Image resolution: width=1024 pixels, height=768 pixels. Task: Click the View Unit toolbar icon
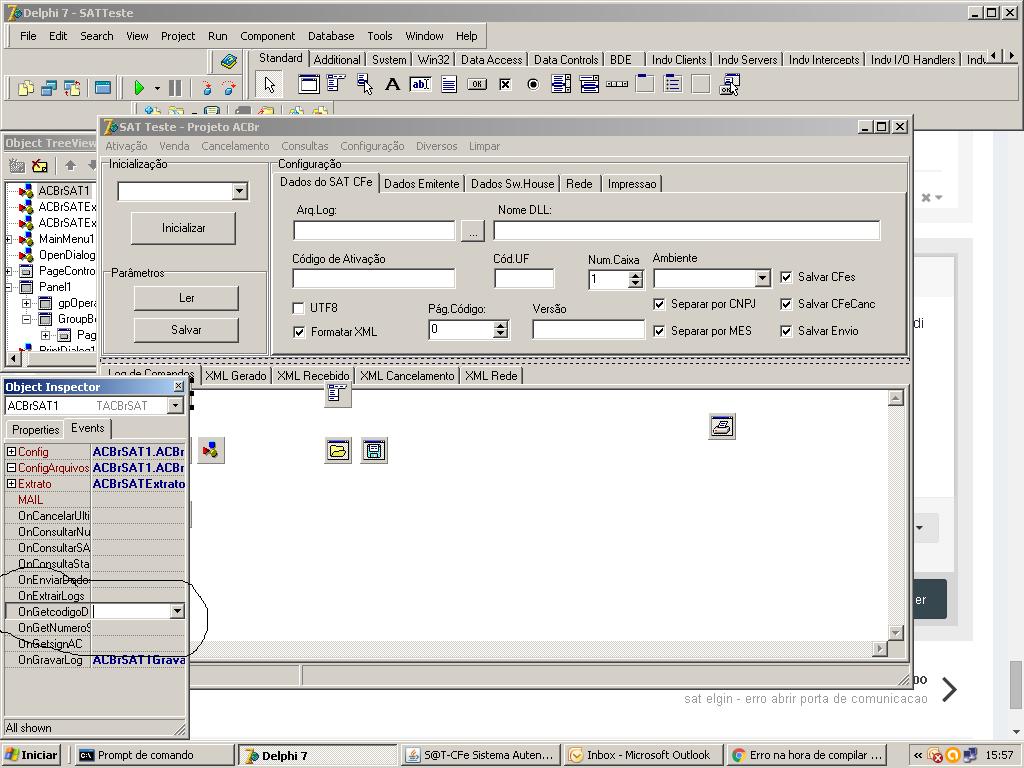(27, 88)
